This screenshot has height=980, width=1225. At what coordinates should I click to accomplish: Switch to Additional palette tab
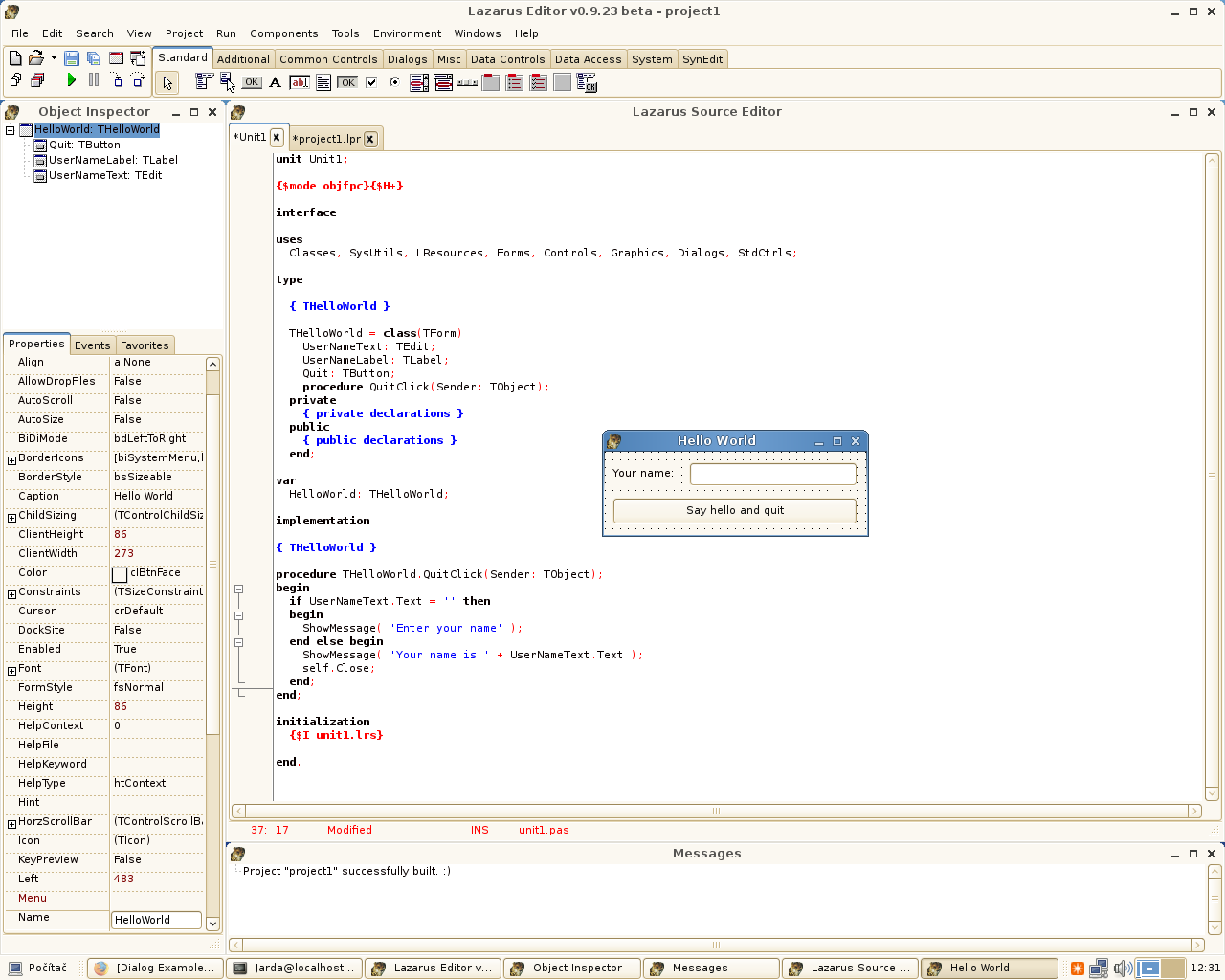243,59
